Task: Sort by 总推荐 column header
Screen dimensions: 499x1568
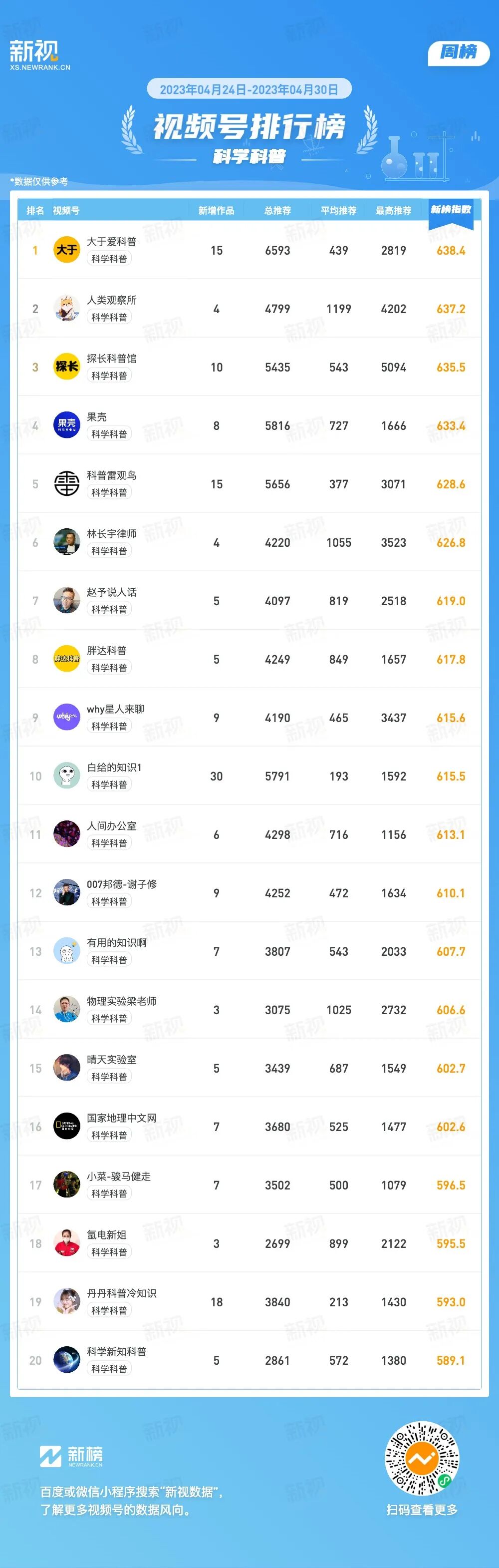Action: pos(277,211)
